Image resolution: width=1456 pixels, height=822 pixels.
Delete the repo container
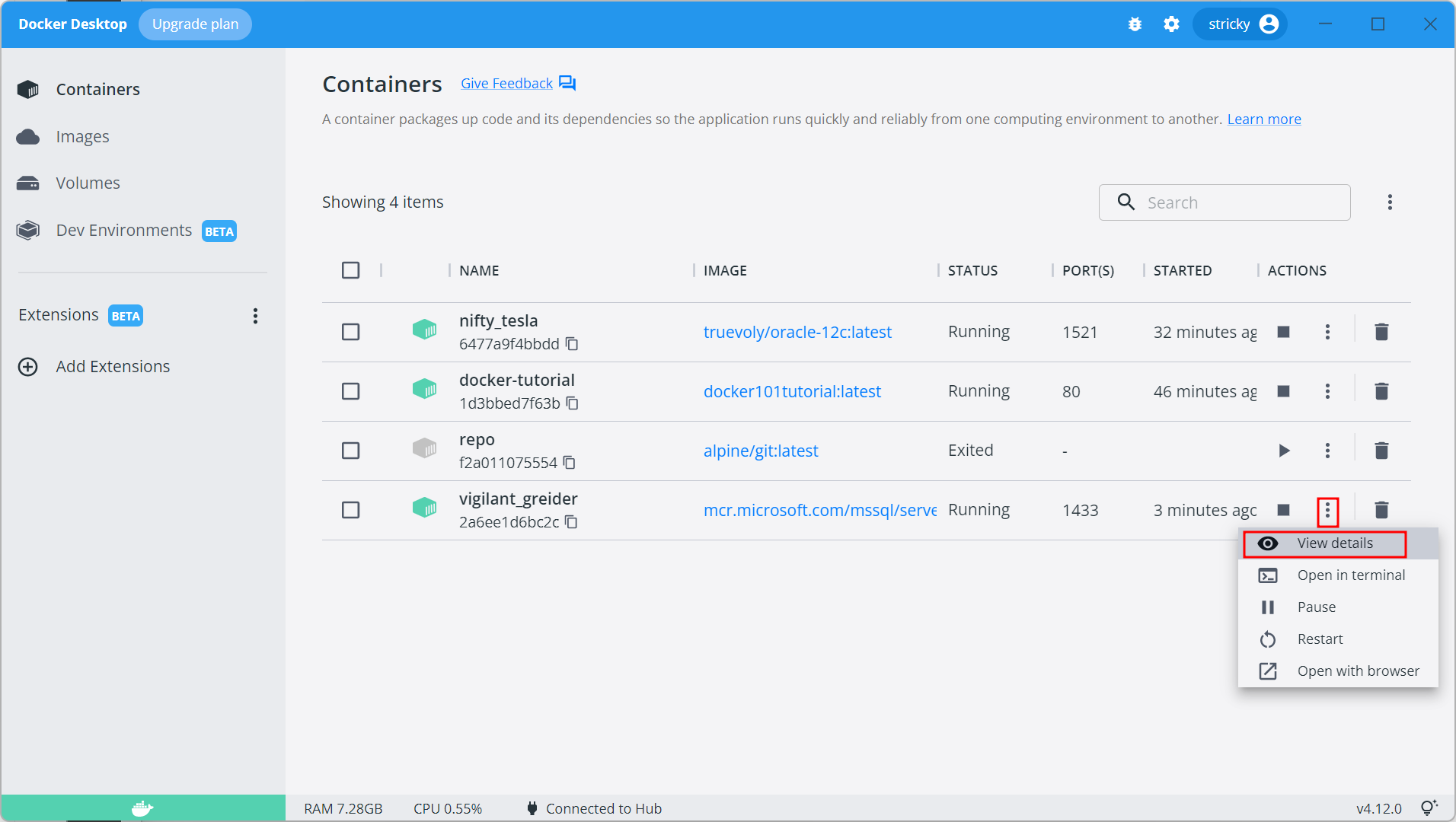pyautogui.click(x=1381, y=451)
